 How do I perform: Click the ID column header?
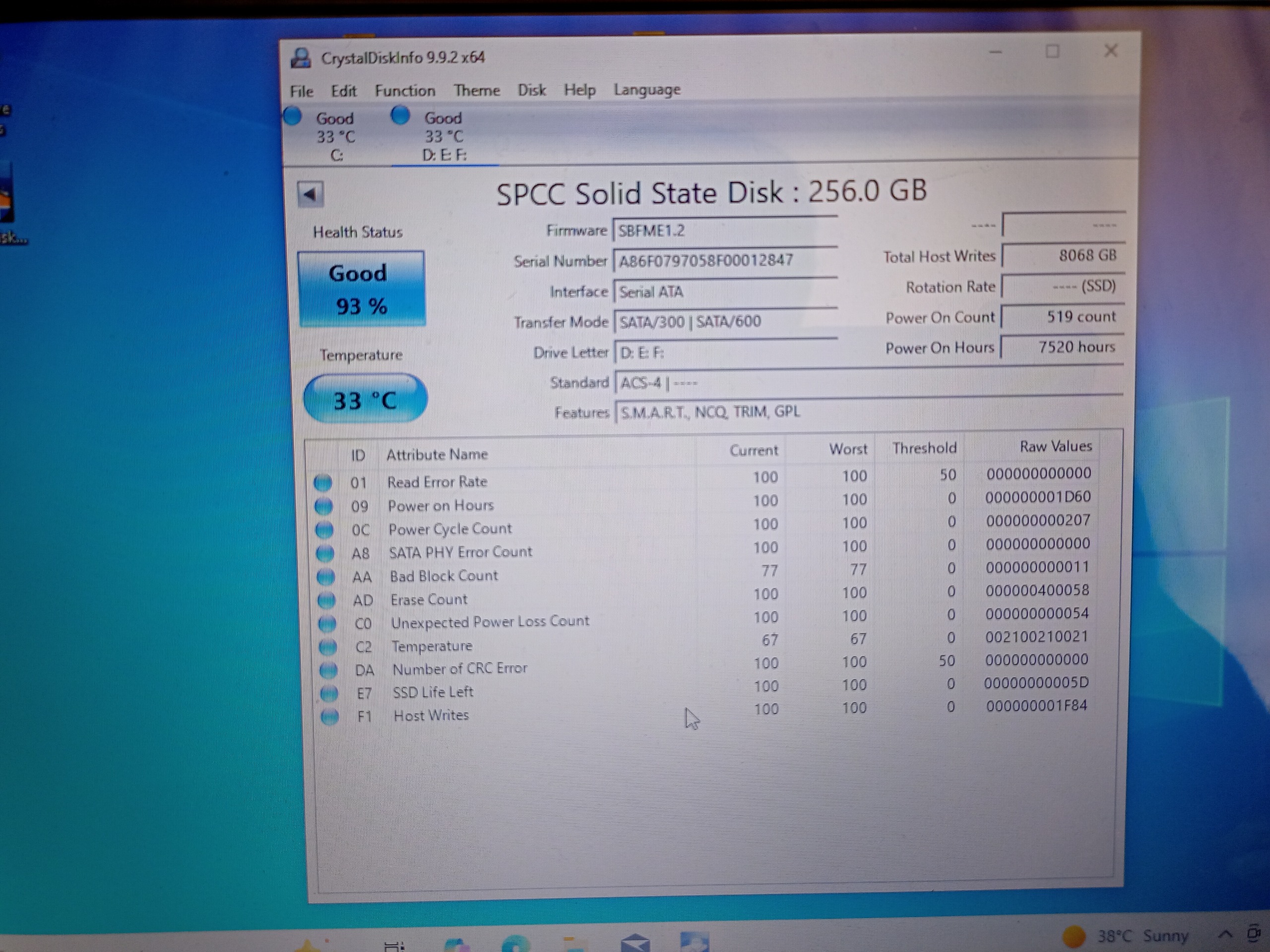(x=358, y=456)
